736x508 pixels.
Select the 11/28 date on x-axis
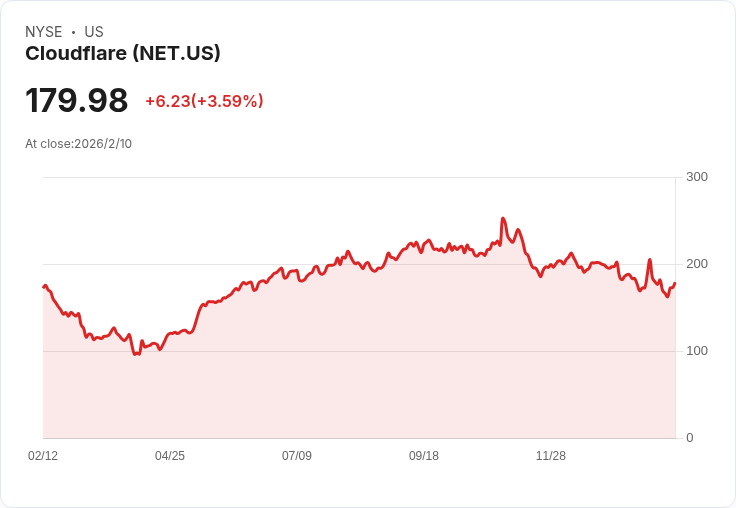551,456
